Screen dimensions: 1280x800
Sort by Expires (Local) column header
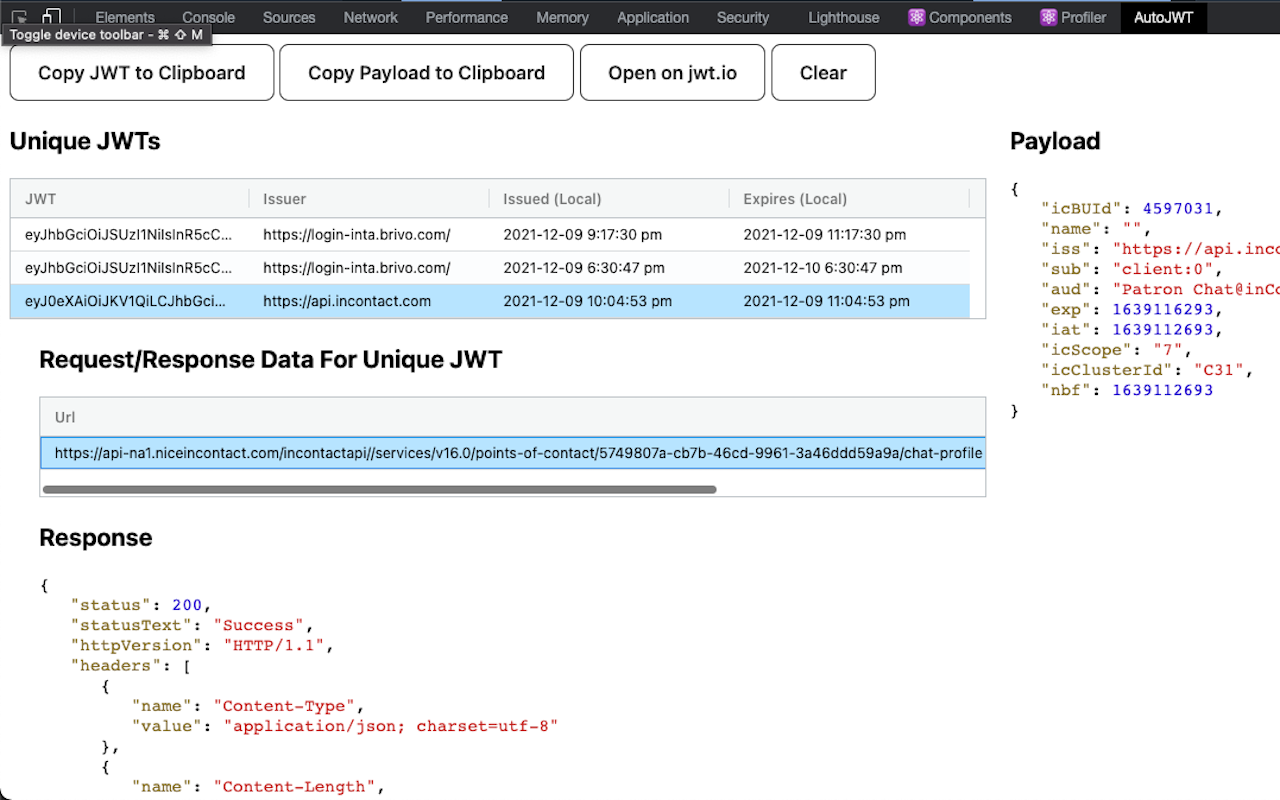[x=849, y=198]
